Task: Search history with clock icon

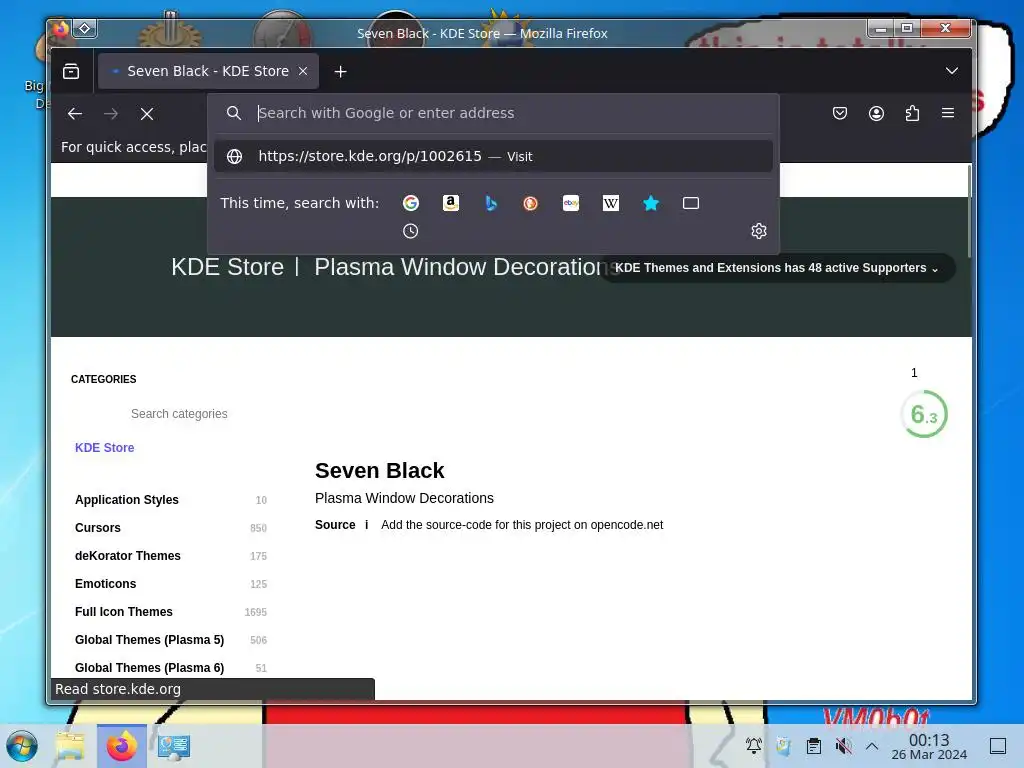Action: (x=410, y=231)
